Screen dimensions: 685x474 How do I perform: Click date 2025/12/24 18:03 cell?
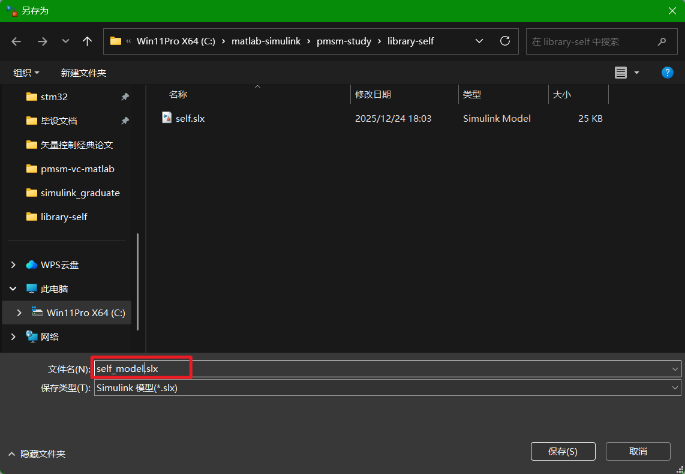393,118
